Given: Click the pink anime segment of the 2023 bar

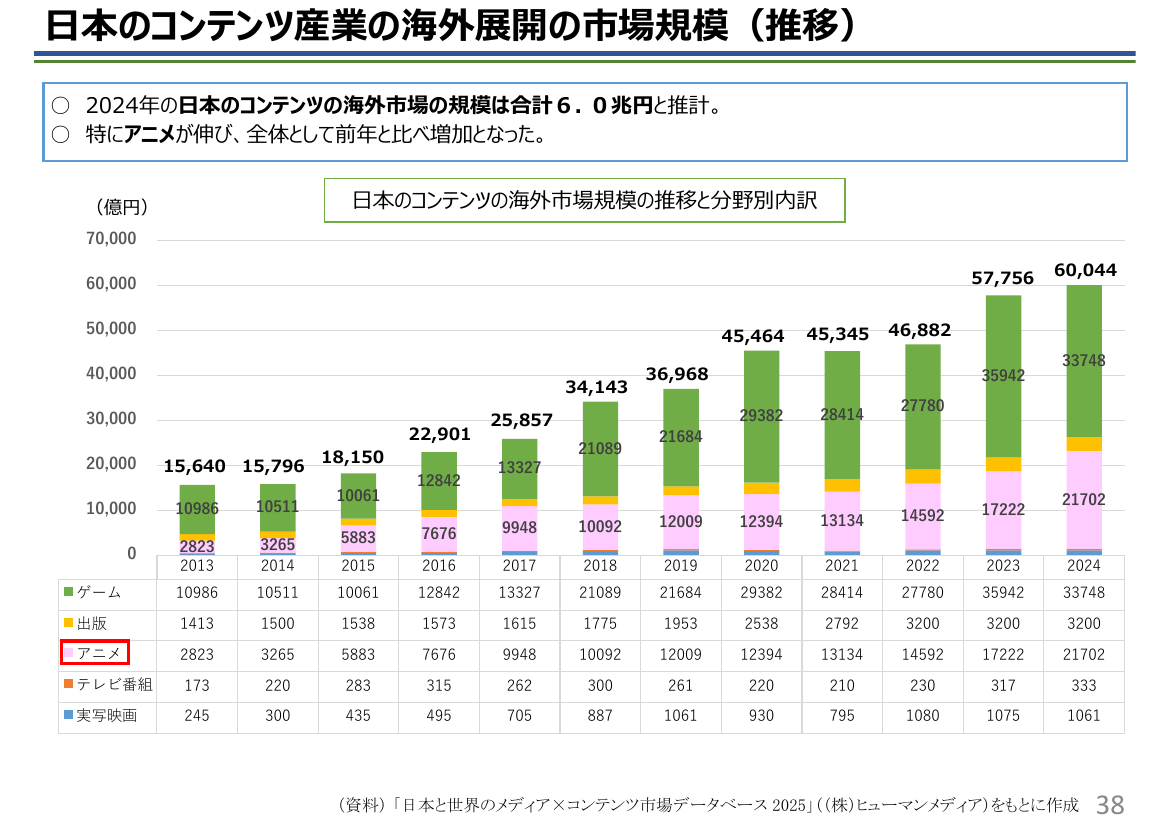Looking at the screenshot, I should pos(1003,510).
